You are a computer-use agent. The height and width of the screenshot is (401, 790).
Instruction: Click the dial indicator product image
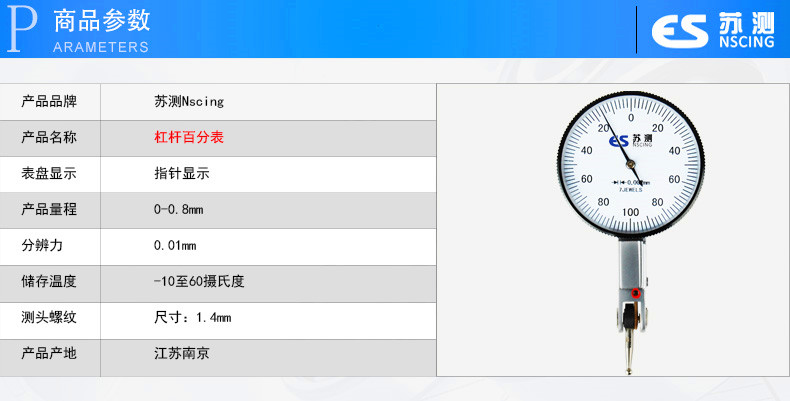click(631, 233)
